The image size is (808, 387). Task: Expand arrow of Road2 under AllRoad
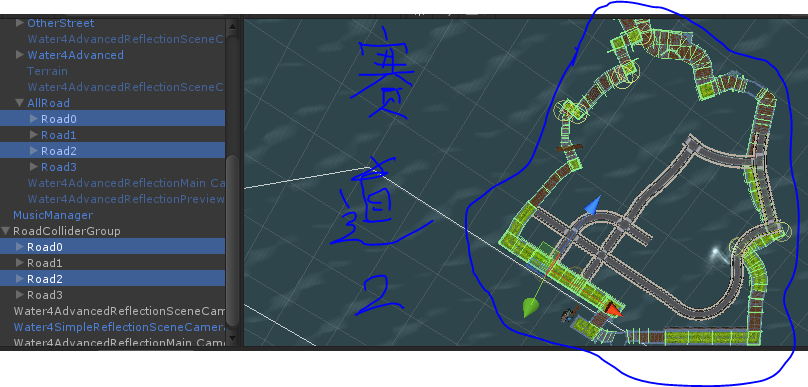click(34, 150)
